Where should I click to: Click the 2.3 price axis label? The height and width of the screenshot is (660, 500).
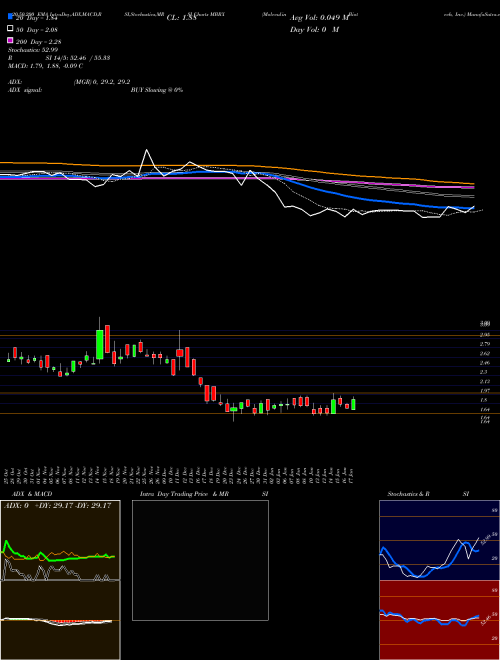484,372
